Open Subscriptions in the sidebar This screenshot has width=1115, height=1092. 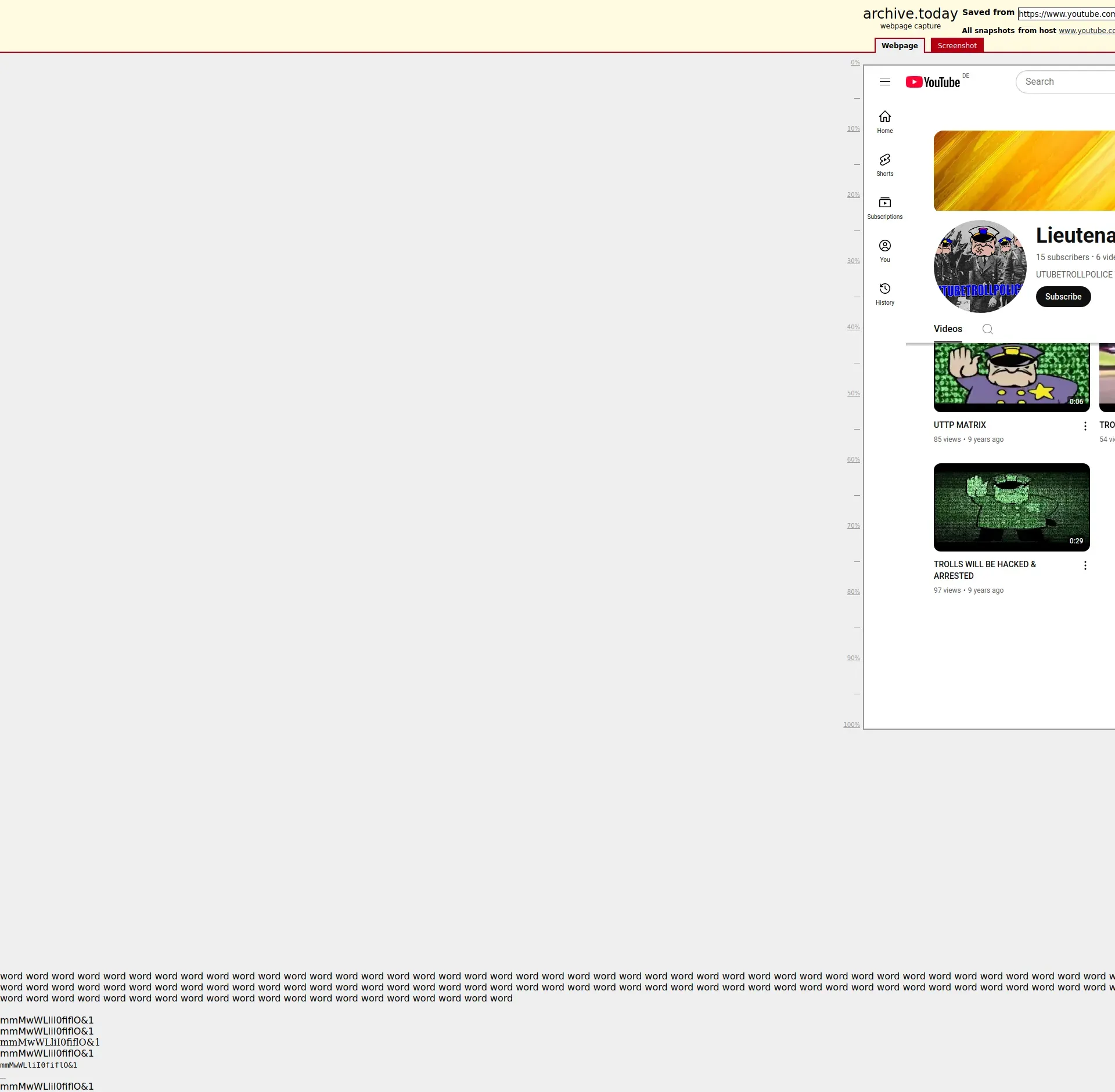point(884,207)
